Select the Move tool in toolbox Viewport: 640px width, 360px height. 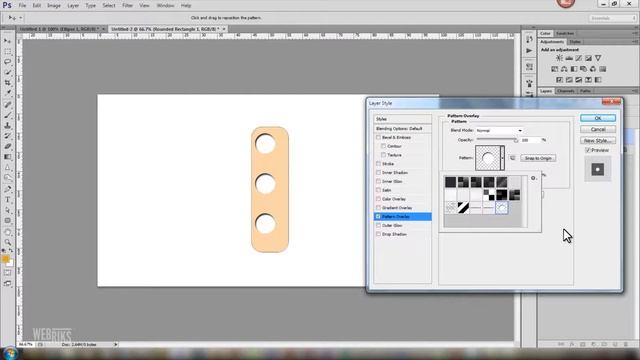click(x=7, y=41)
